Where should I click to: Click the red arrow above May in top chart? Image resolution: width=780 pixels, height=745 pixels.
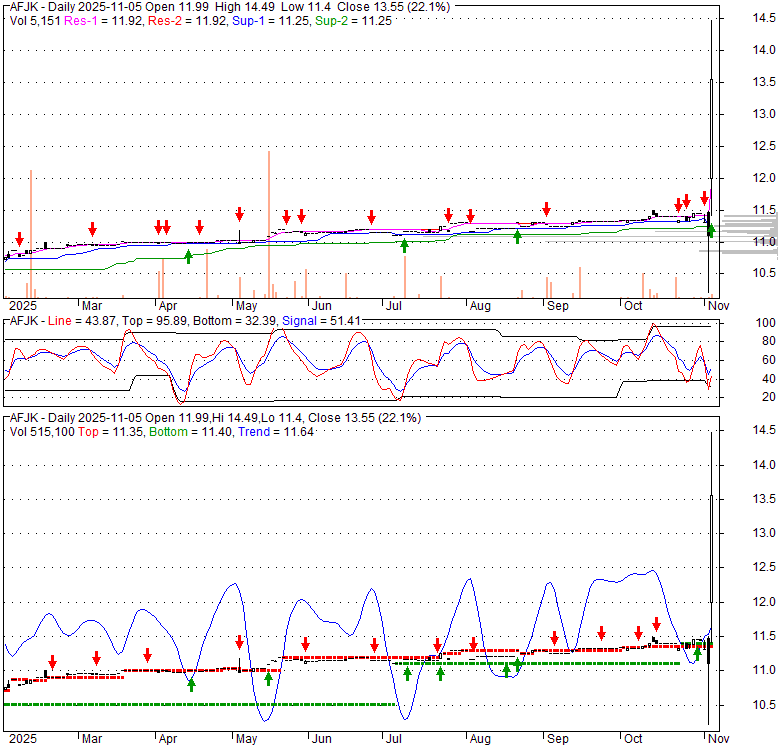click(240, 214)
